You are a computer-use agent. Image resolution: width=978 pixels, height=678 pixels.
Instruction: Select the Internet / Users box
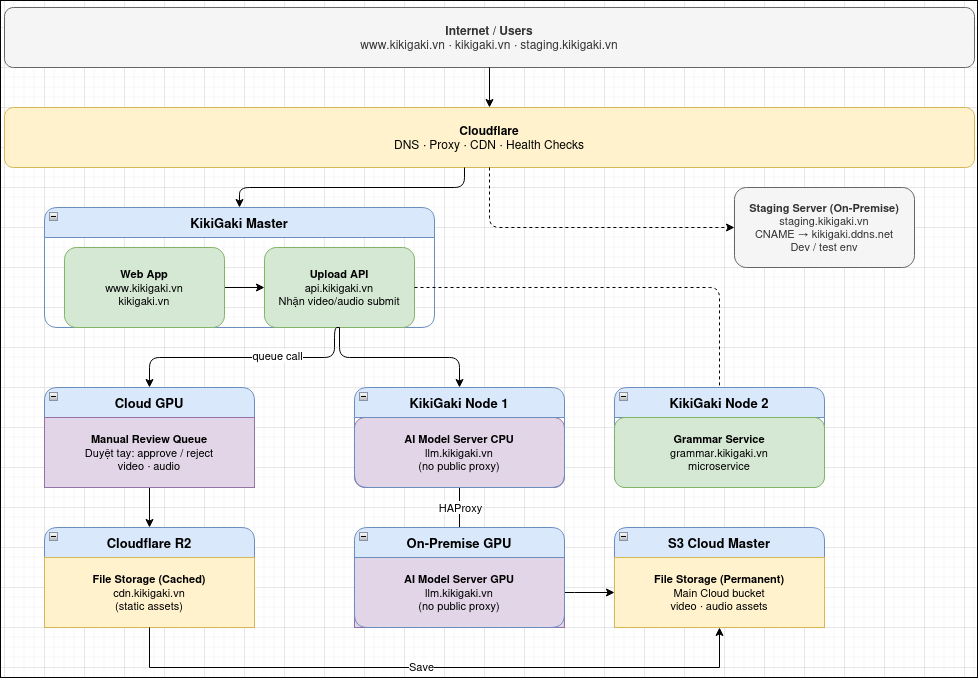point(489,37)
